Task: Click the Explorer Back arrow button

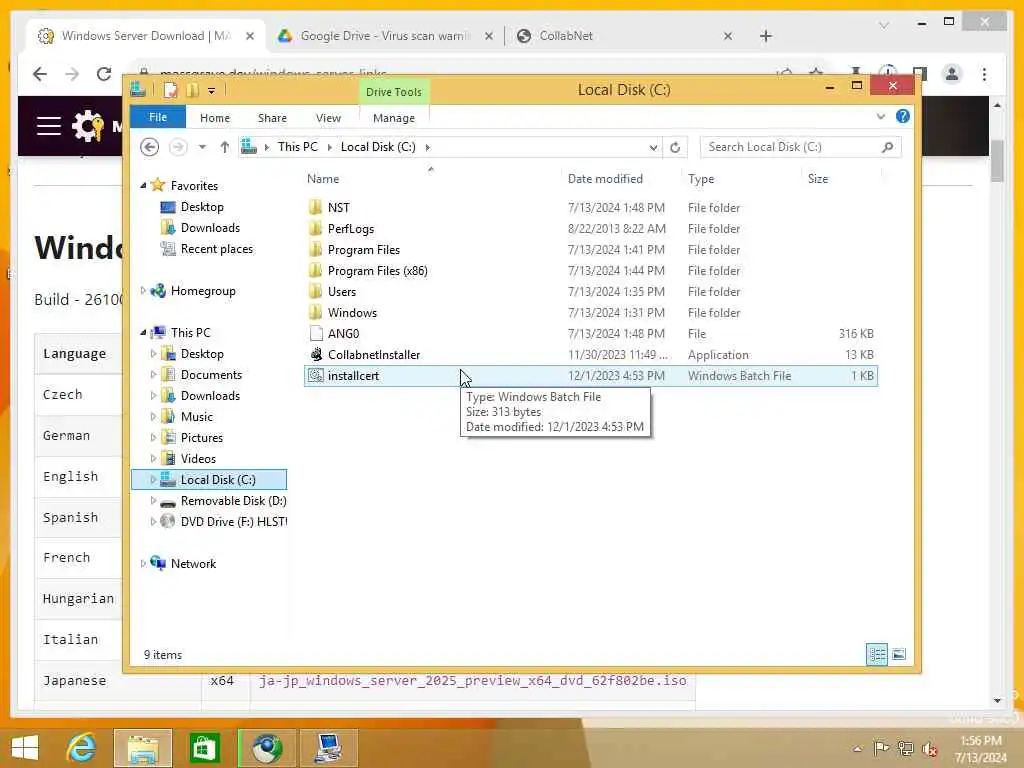Action: click(150, 147)
